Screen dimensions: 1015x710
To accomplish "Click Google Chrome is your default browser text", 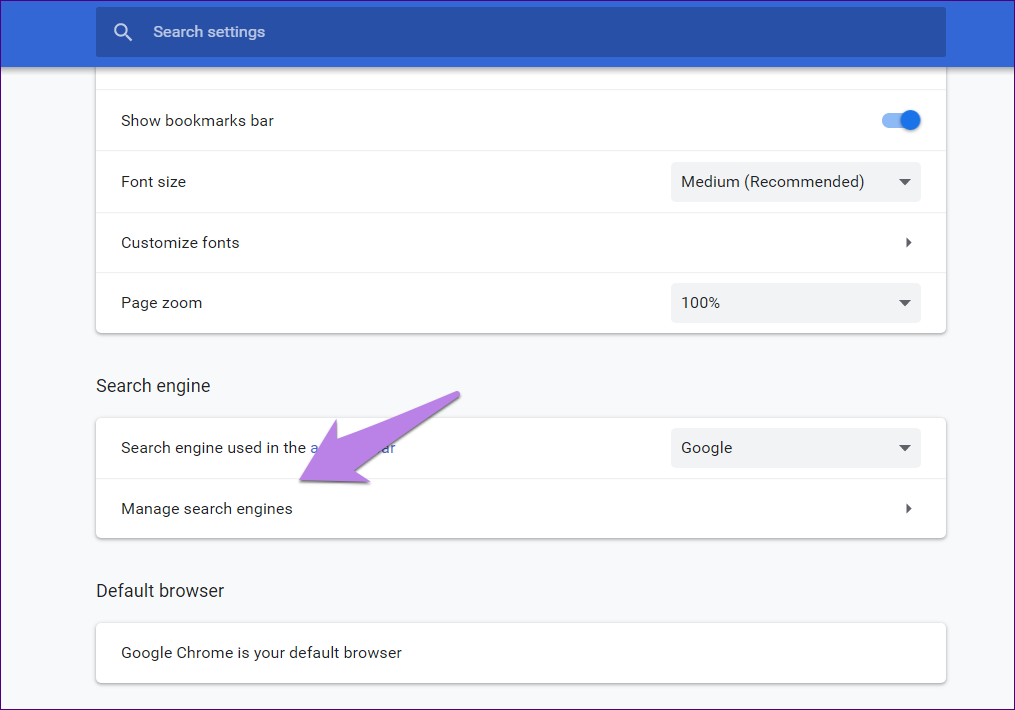I will tap(261, 653).
